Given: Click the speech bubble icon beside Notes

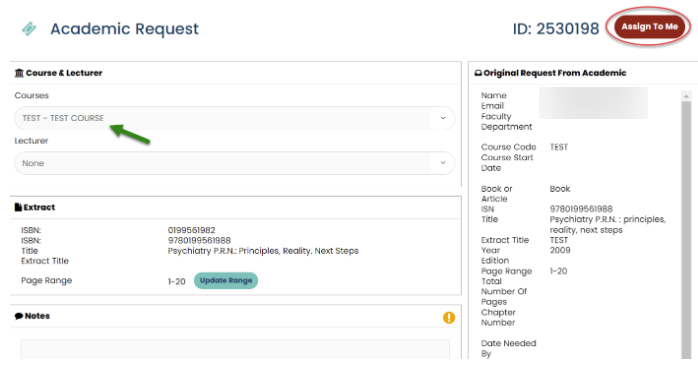Looking at the screenshot, I should (x=19, y=316).
